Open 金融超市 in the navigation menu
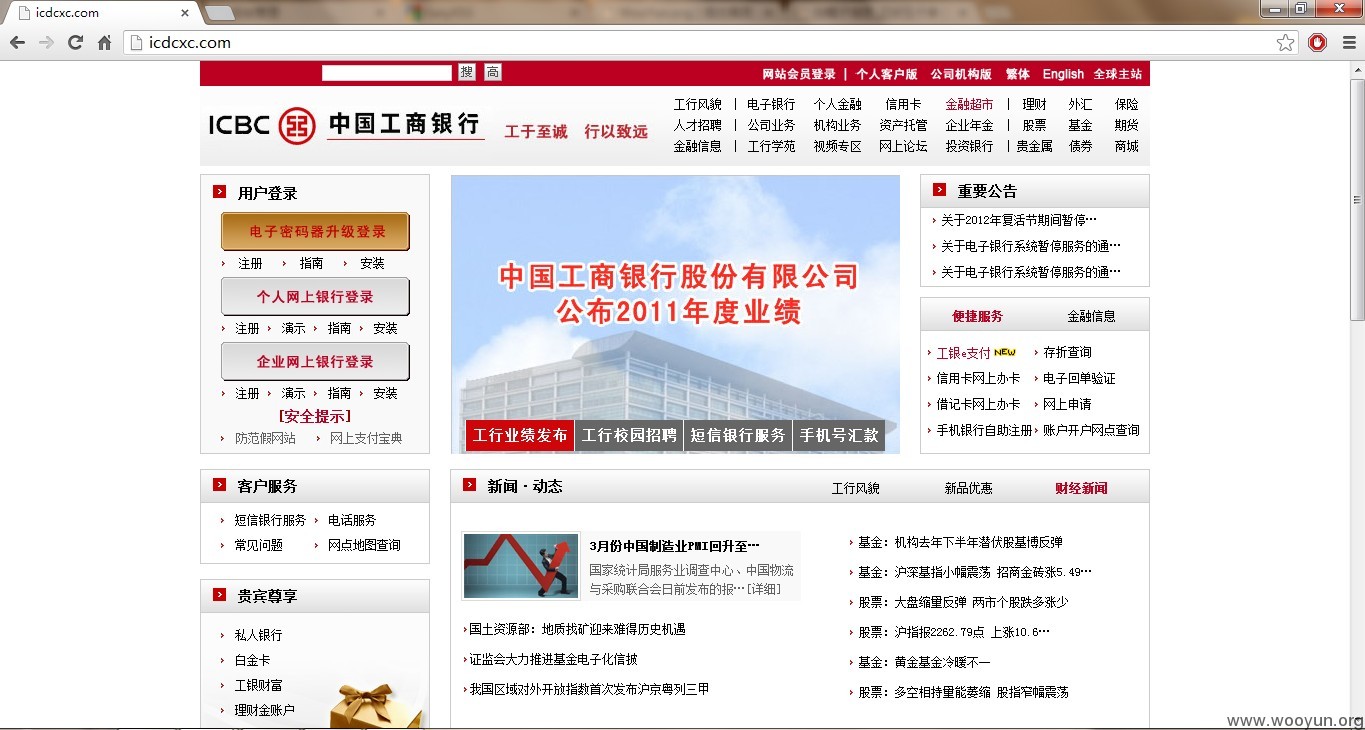Screen dimensions: 1365x730 969,104
